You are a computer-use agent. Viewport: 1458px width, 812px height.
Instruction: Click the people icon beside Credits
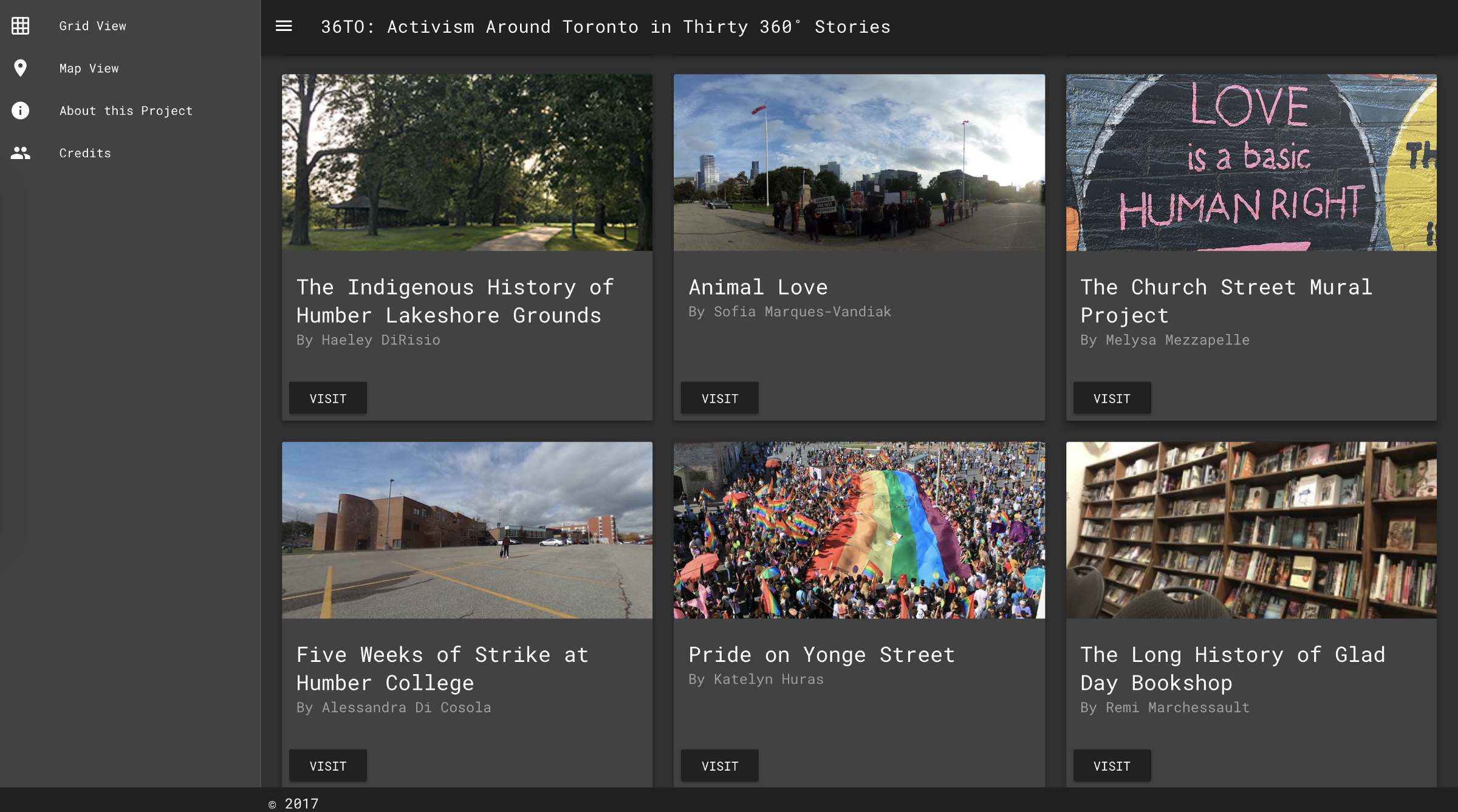[x=20, y=153]
